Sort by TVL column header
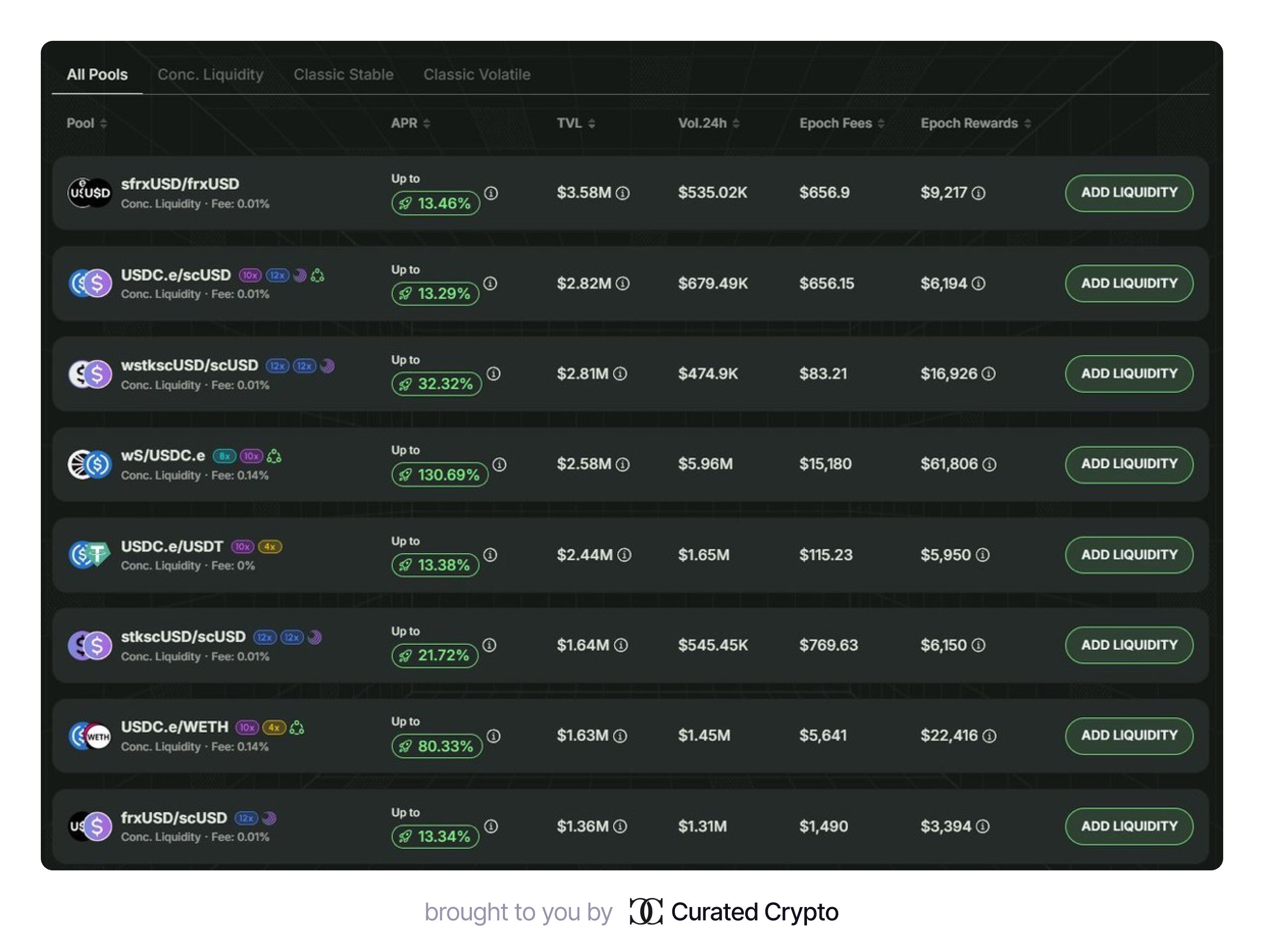Screen dimensions: 1264x952 tap(575, 123)
